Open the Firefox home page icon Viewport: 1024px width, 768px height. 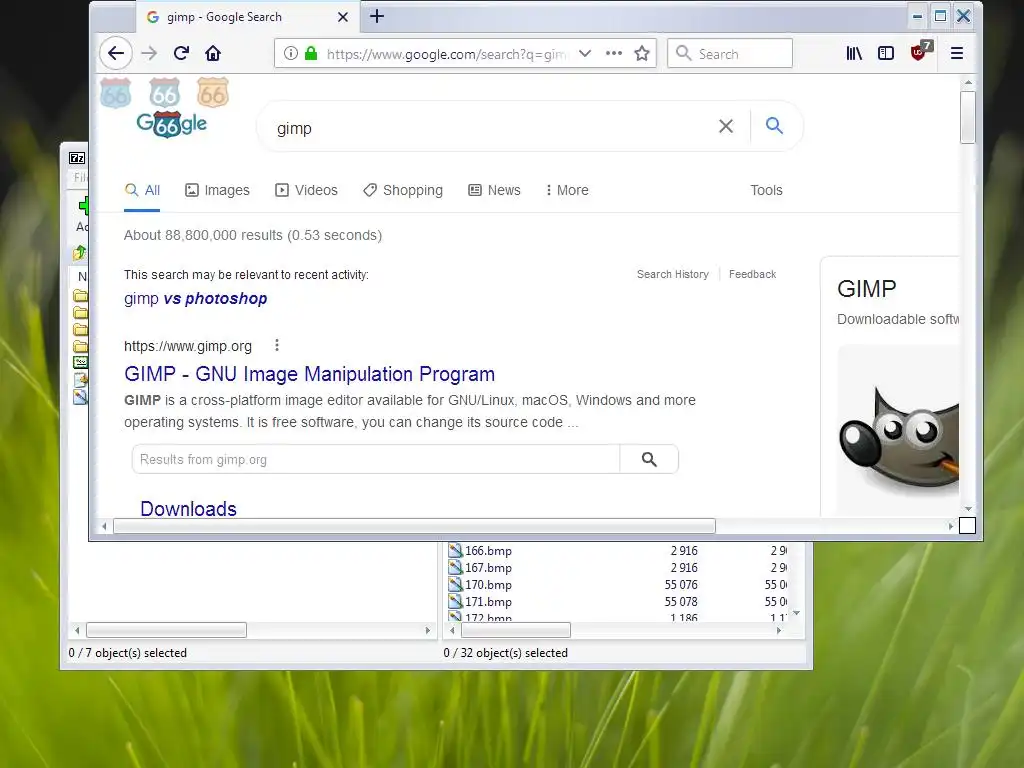coord(213,54)
